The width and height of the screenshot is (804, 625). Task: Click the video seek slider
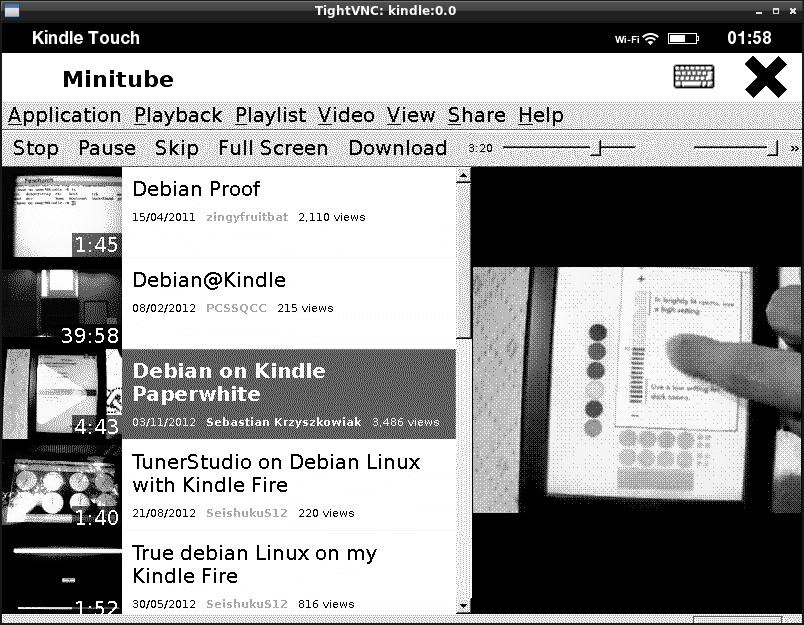pos(569,148)
